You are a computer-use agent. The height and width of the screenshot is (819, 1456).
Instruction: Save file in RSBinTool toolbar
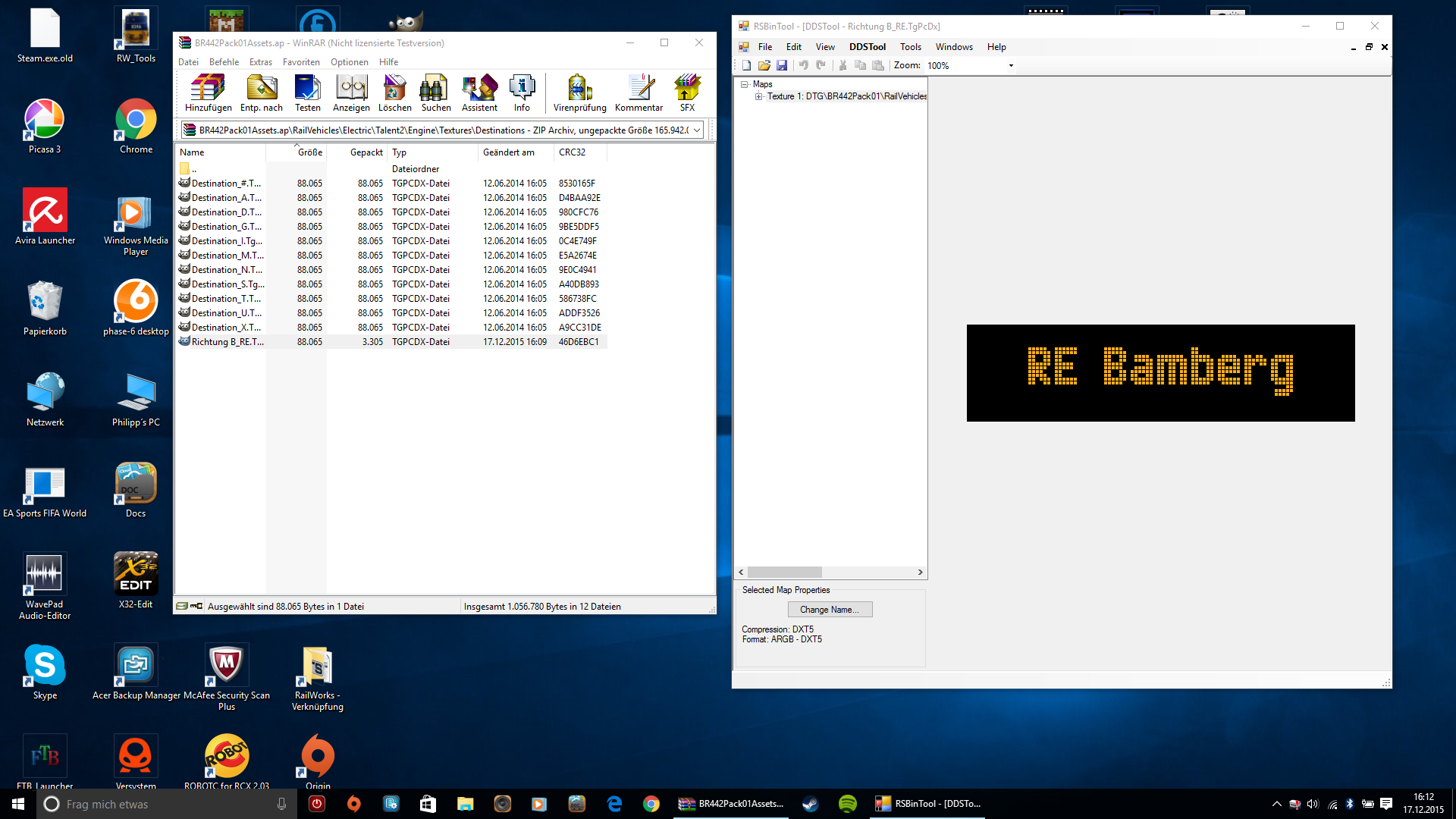[782, 66]
